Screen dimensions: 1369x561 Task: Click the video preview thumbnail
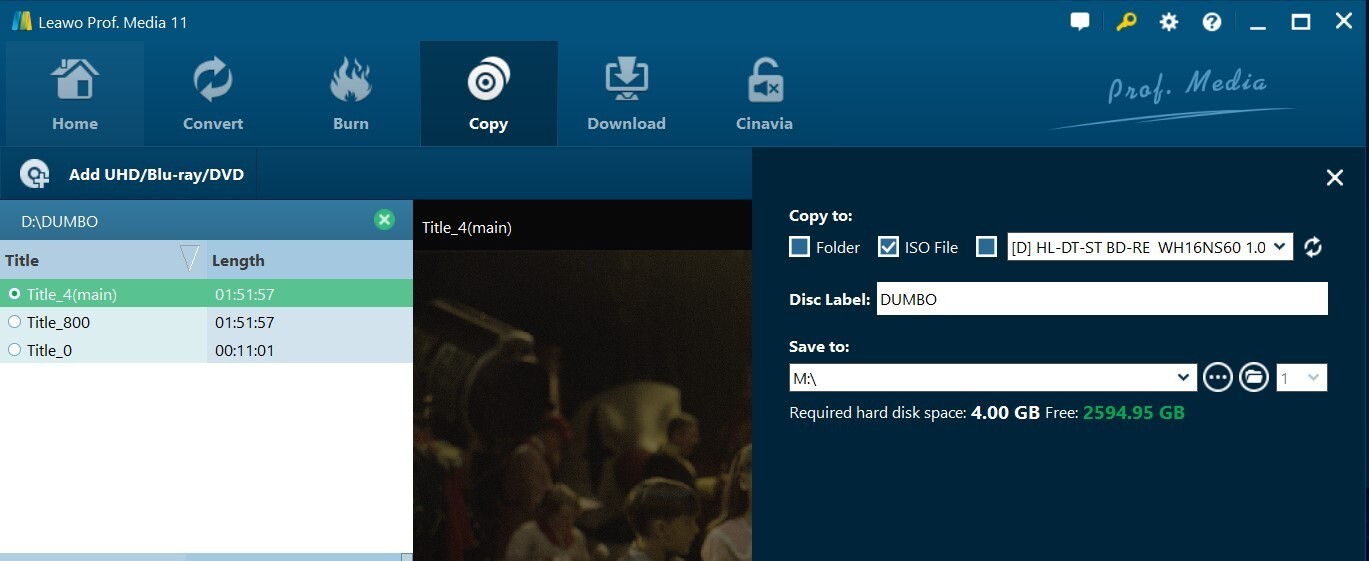coord(582,405)
